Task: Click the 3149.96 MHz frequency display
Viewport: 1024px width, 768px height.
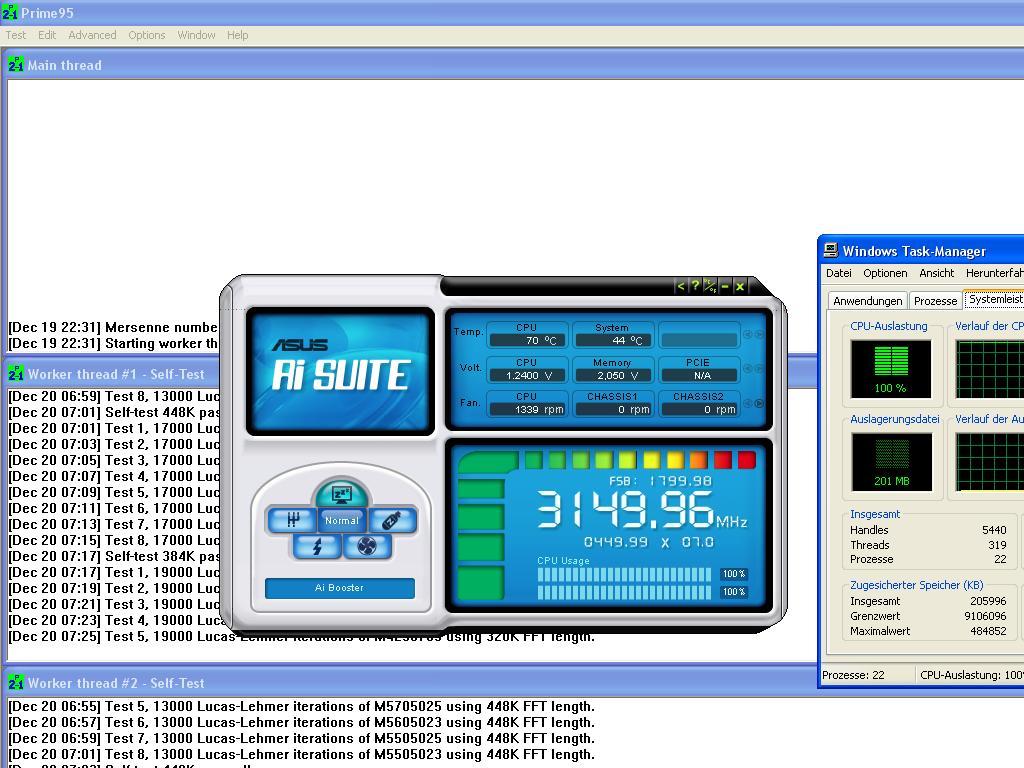Action: [x=642, y=510]
